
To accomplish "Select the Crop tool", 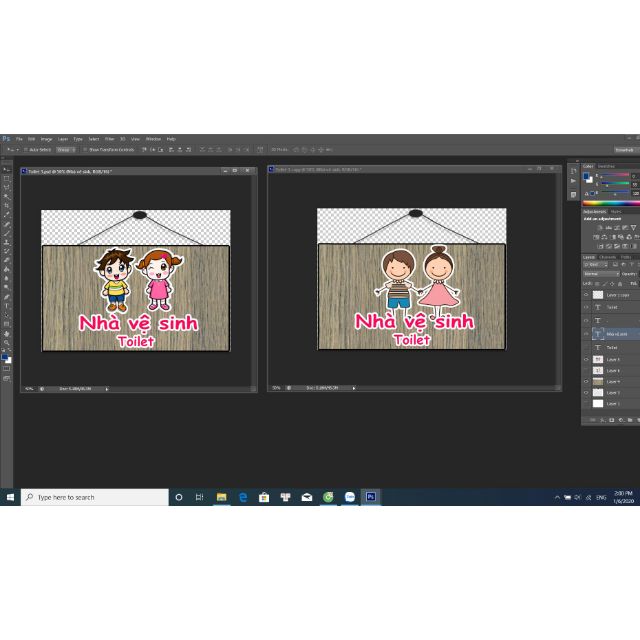I will [6, 206].
